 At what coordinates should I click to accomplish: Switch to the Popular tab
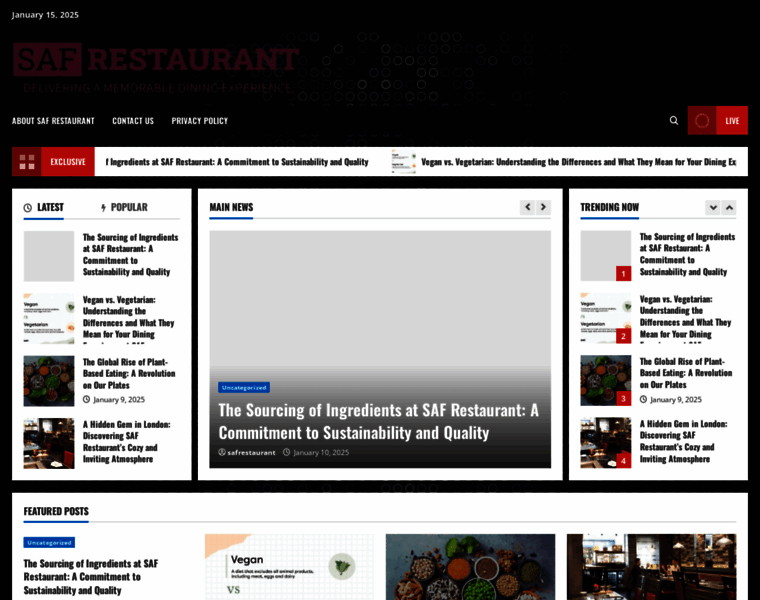124,207
